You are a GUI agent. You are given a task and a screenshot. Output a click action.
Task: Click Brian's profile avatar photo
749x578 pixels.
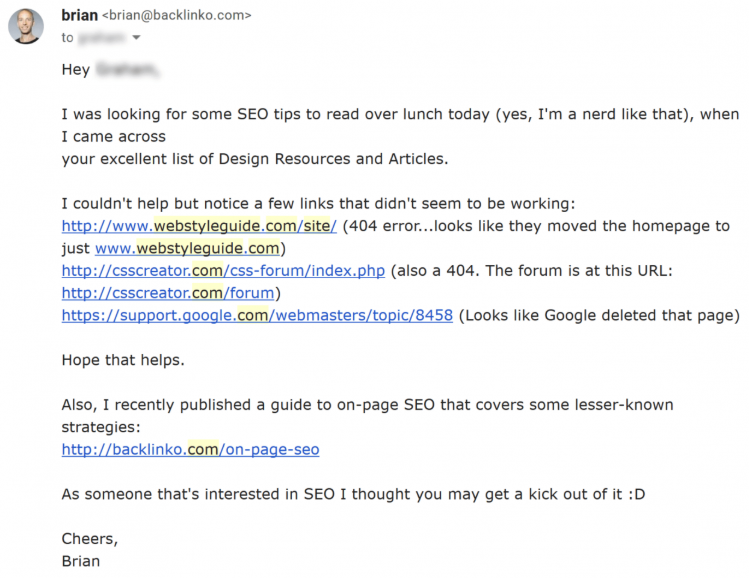pos(26,26)
